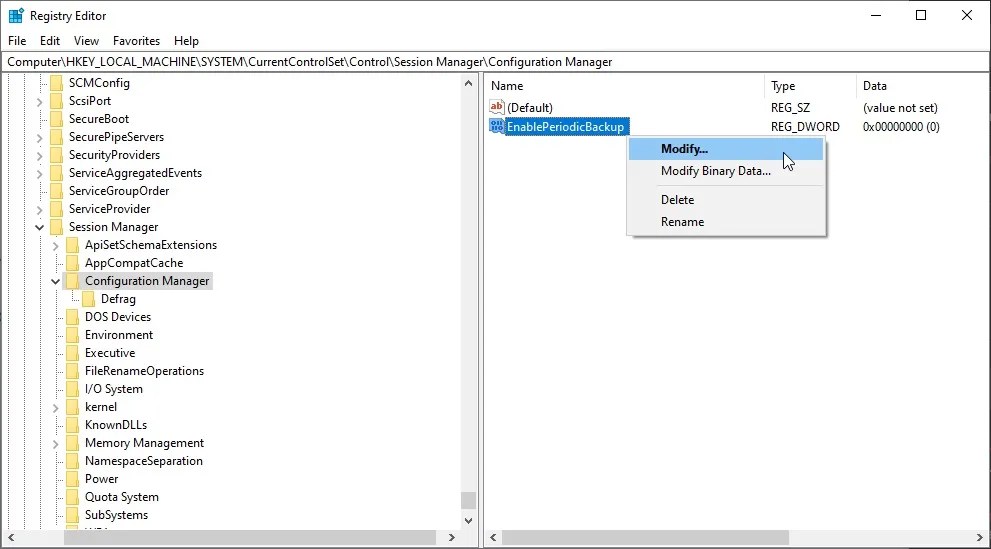Choose Rename from the context menu
This screenshot has width=991, height=549.
pyautogui.click(x=726, y=222)
